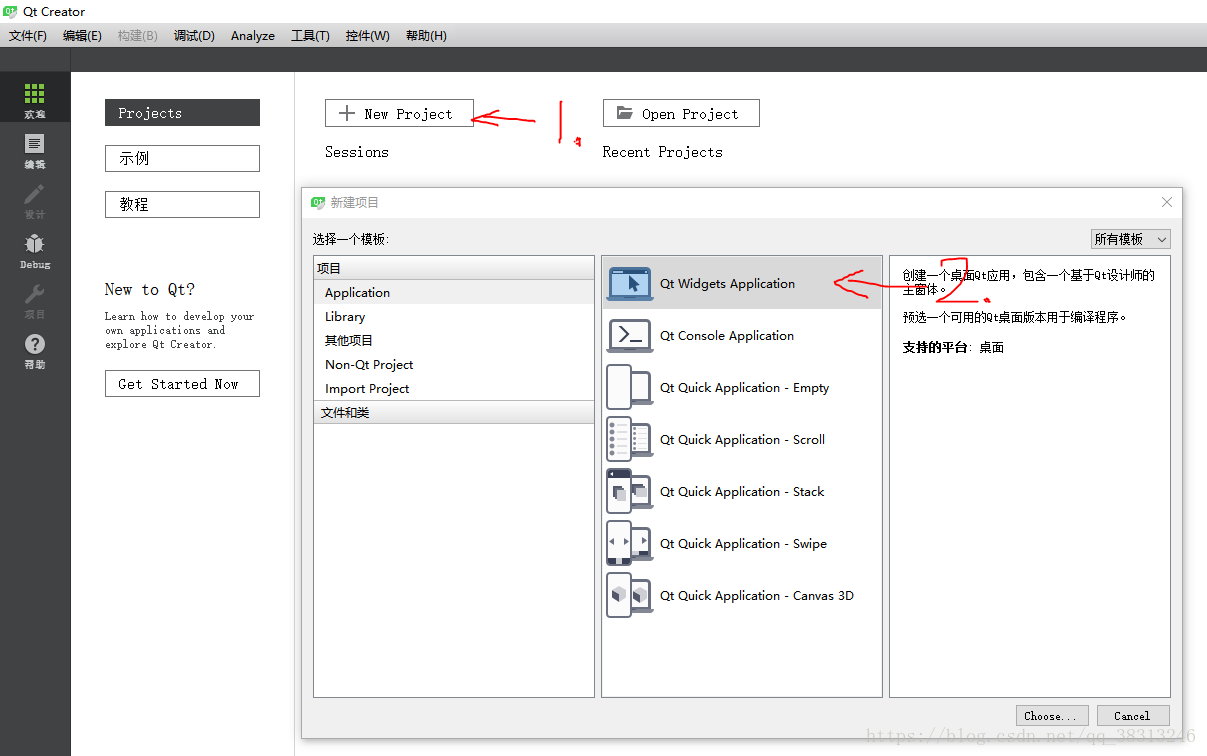Close the 新建项目 dialog
Image resolution: width=1207 pixels, height=756 pixels.
(1166, 202)
